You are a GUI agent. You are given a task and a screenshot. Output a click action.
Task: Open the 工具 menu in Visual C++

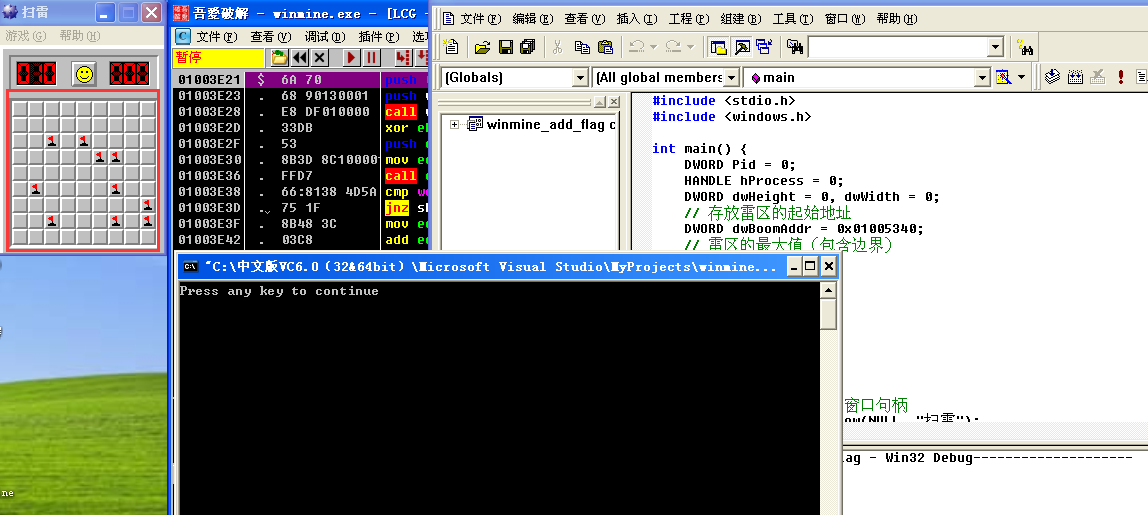793,19
